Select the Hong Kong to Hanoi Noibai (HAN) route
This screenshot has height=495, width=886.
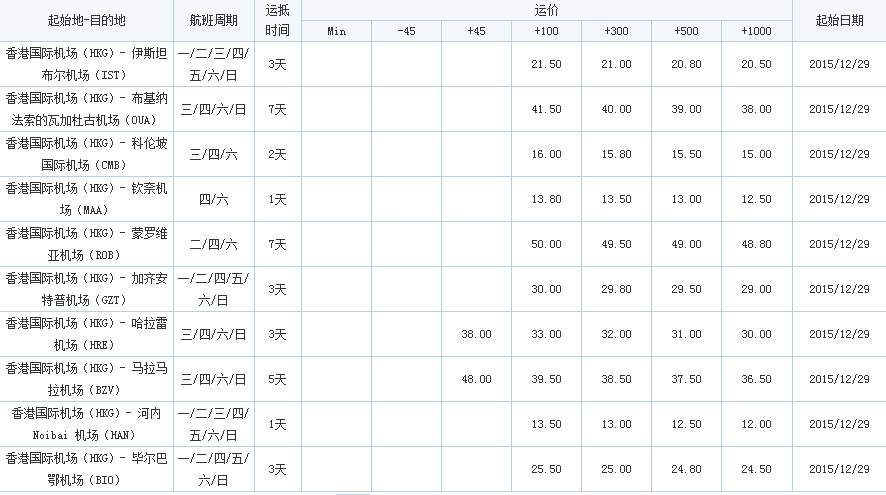pos(87,424)
